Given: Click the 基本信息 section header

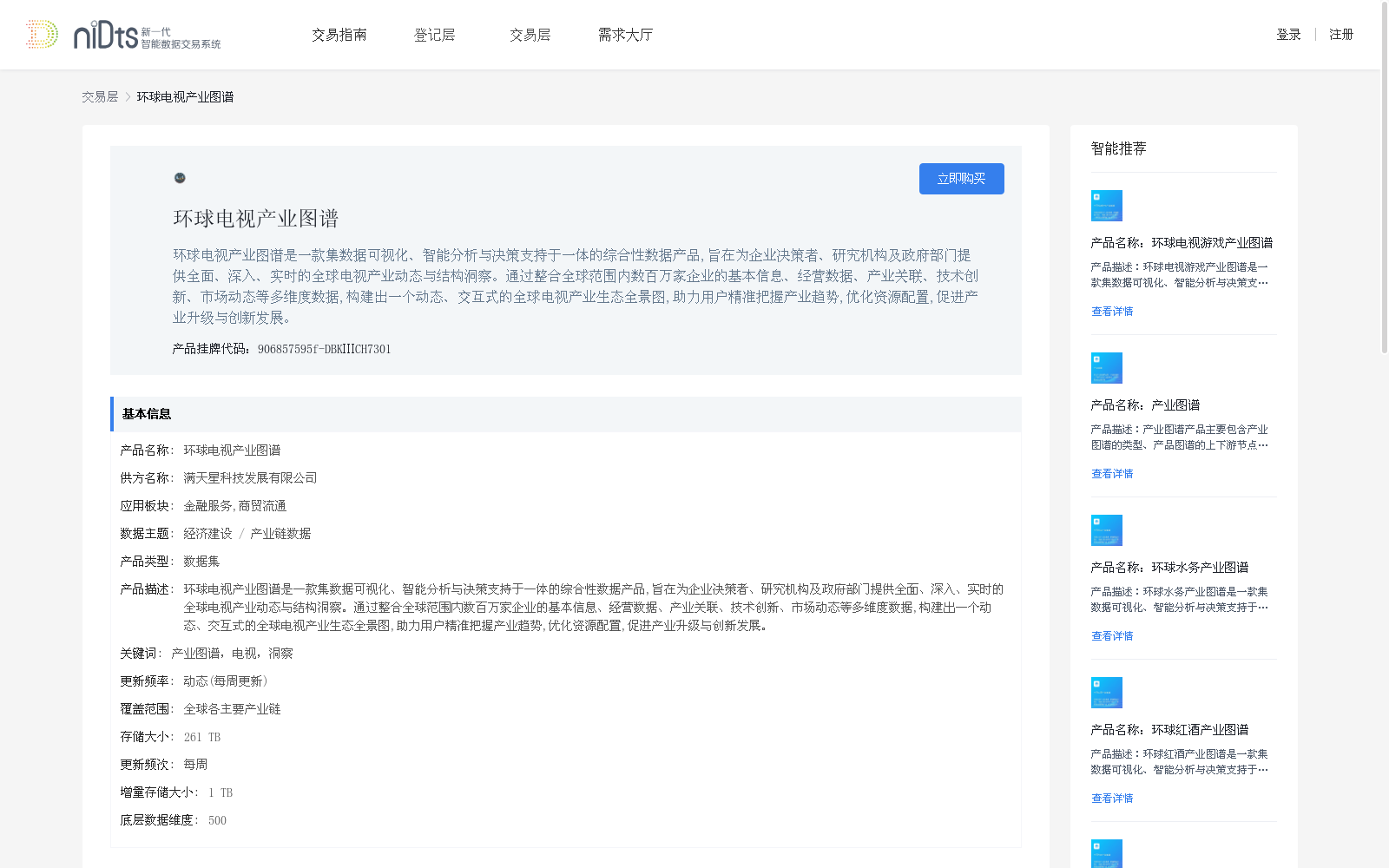Looking at the screenshot, I should tap(566, 414).
